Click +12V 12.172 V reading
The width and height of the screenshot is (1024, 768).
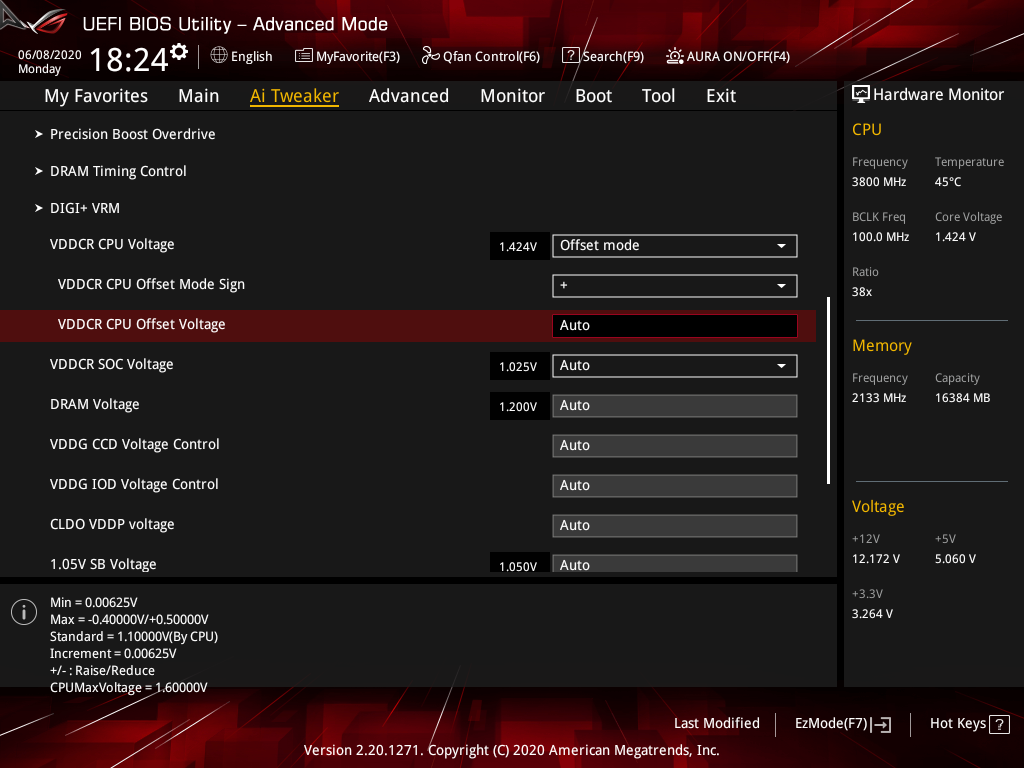(x=876, y=559)
